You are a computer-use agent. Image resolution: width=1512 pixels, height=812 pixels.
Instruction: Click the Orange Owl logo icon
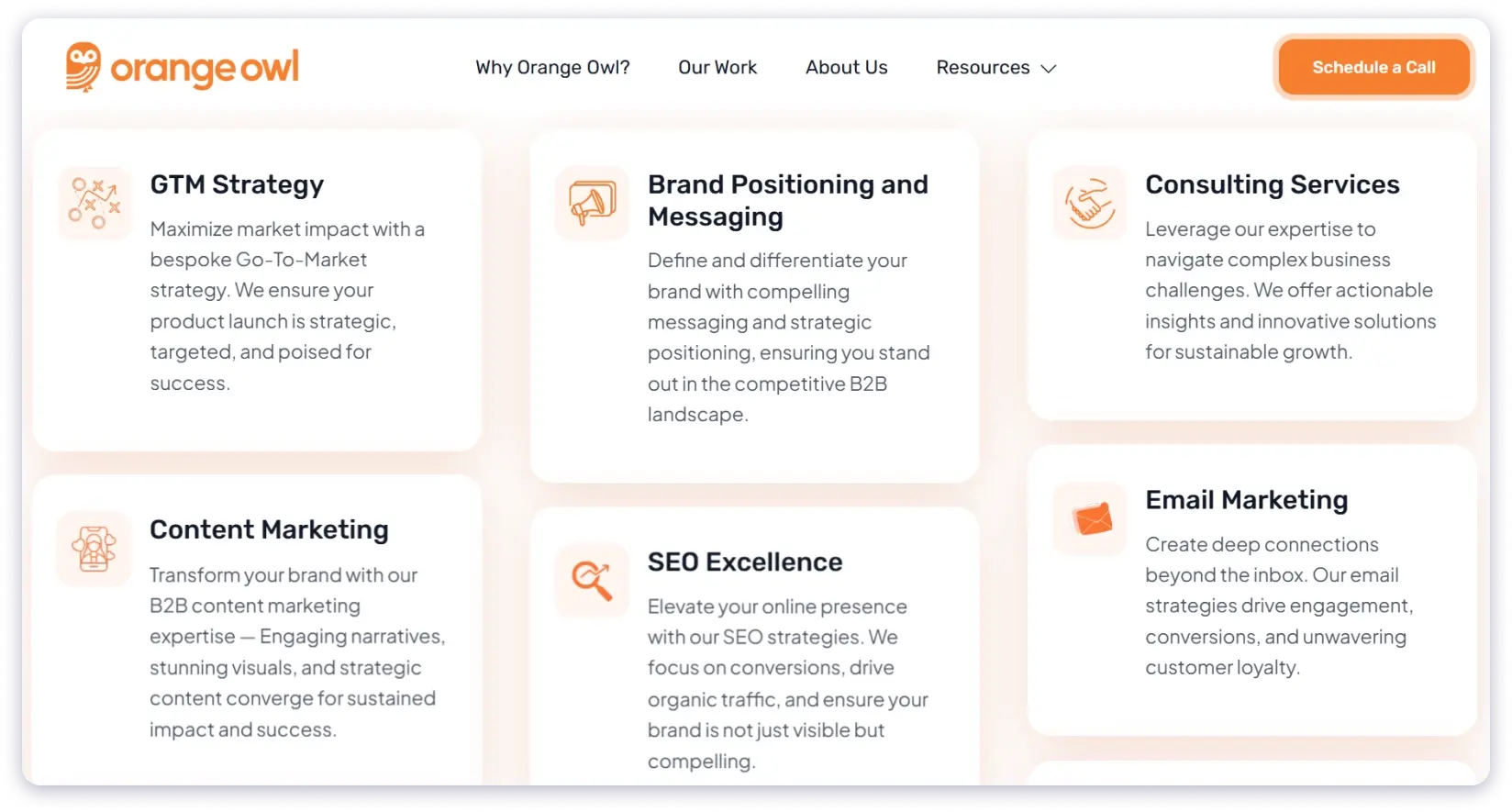[x=83, y=66]
